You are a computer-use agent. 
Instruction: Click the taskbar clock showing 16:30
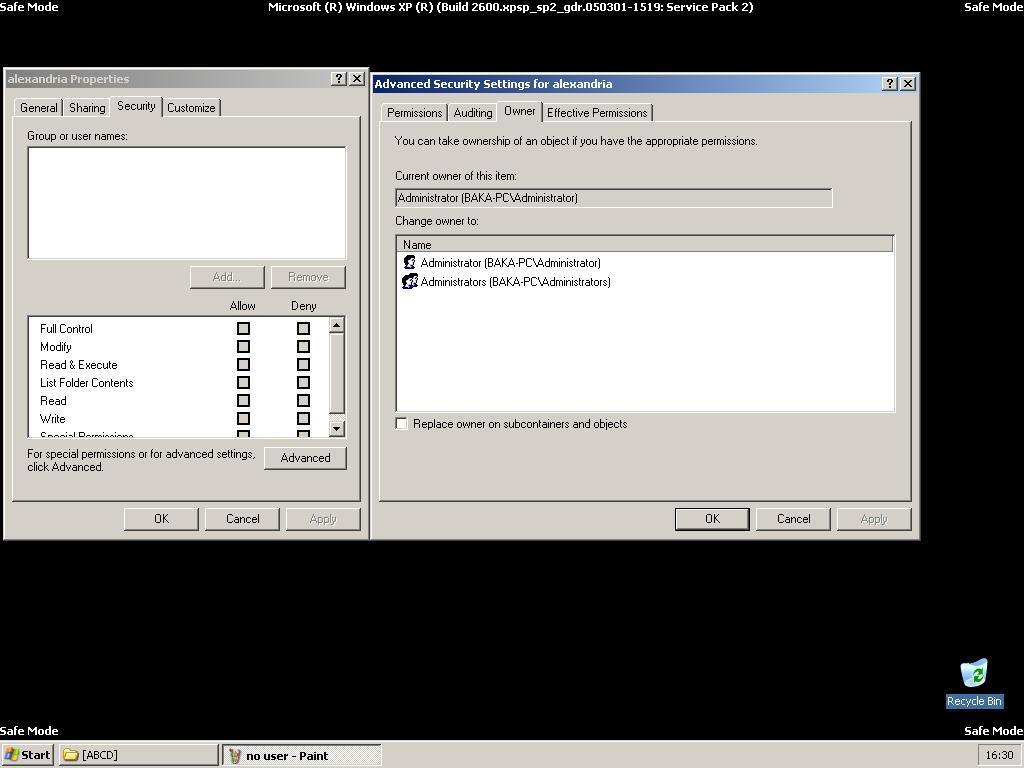coord(999,755)
